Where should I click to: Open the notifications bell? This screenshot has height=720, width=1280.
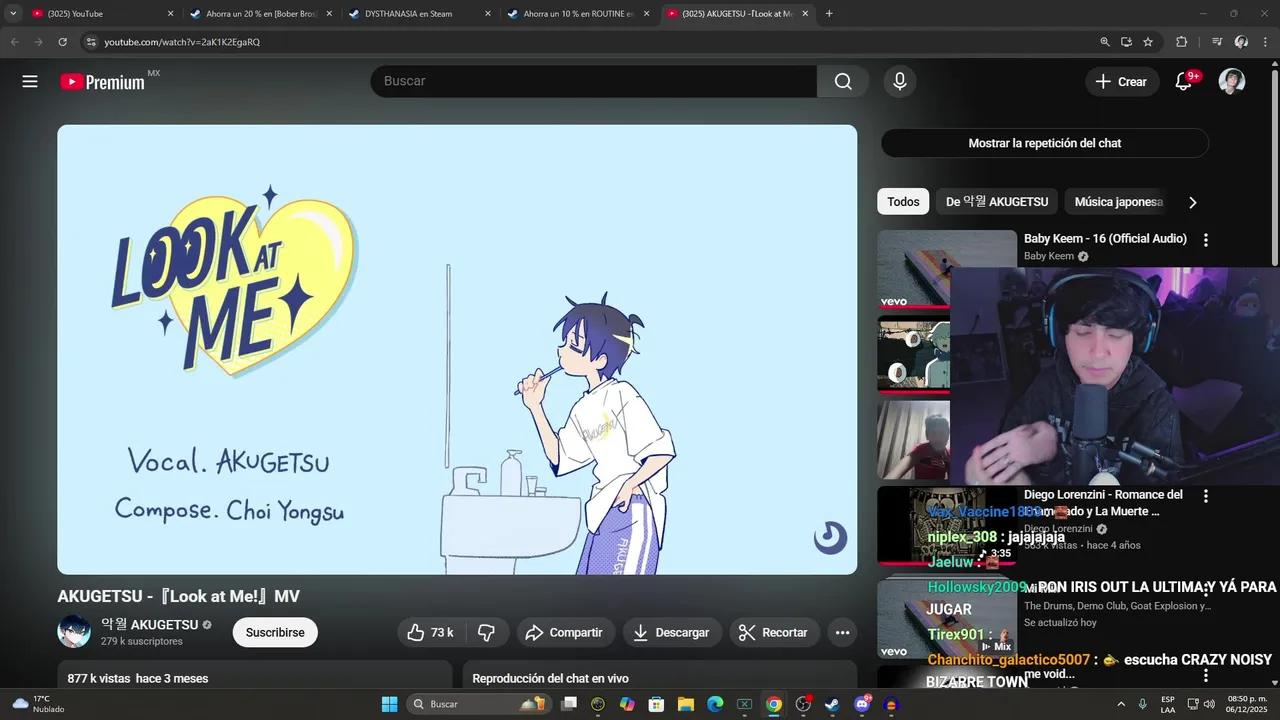click(x=1183, y=82)
